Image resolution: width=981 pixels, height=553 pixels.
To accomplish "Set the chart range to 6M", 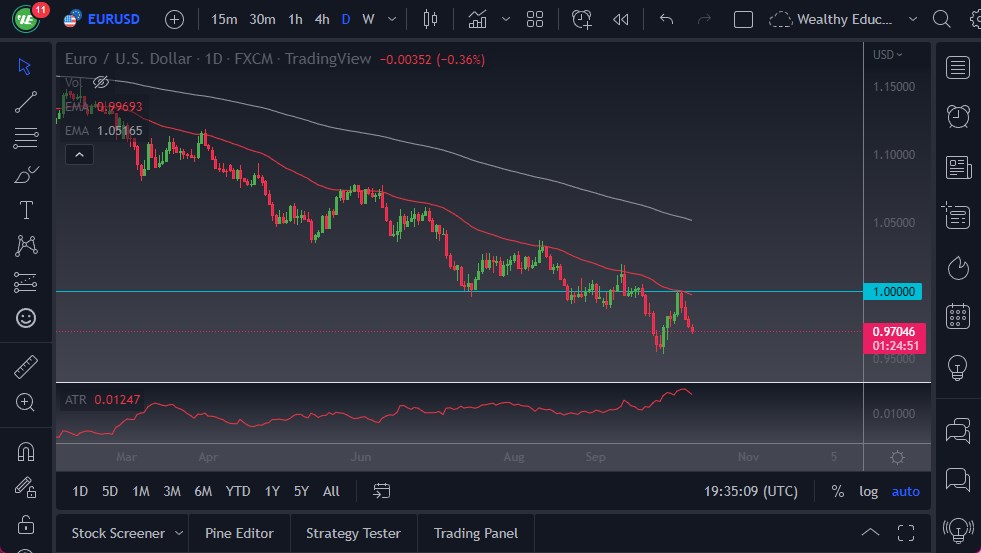I will tap(203, 491).
